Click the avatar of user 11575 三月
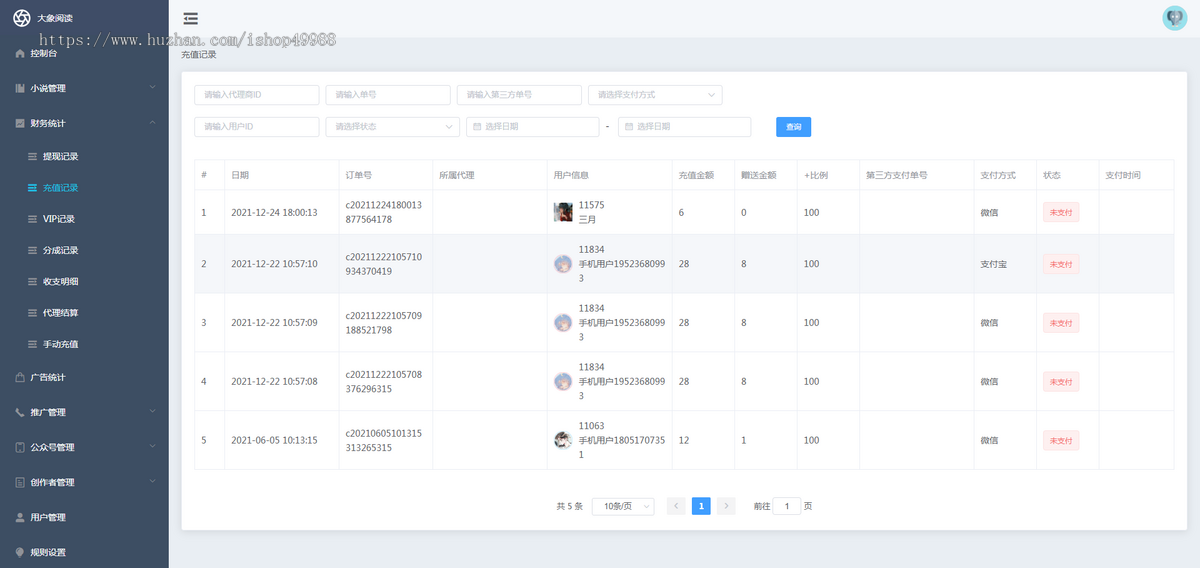Viewport: 1200px width, 568px height. [x=563, y=212]
